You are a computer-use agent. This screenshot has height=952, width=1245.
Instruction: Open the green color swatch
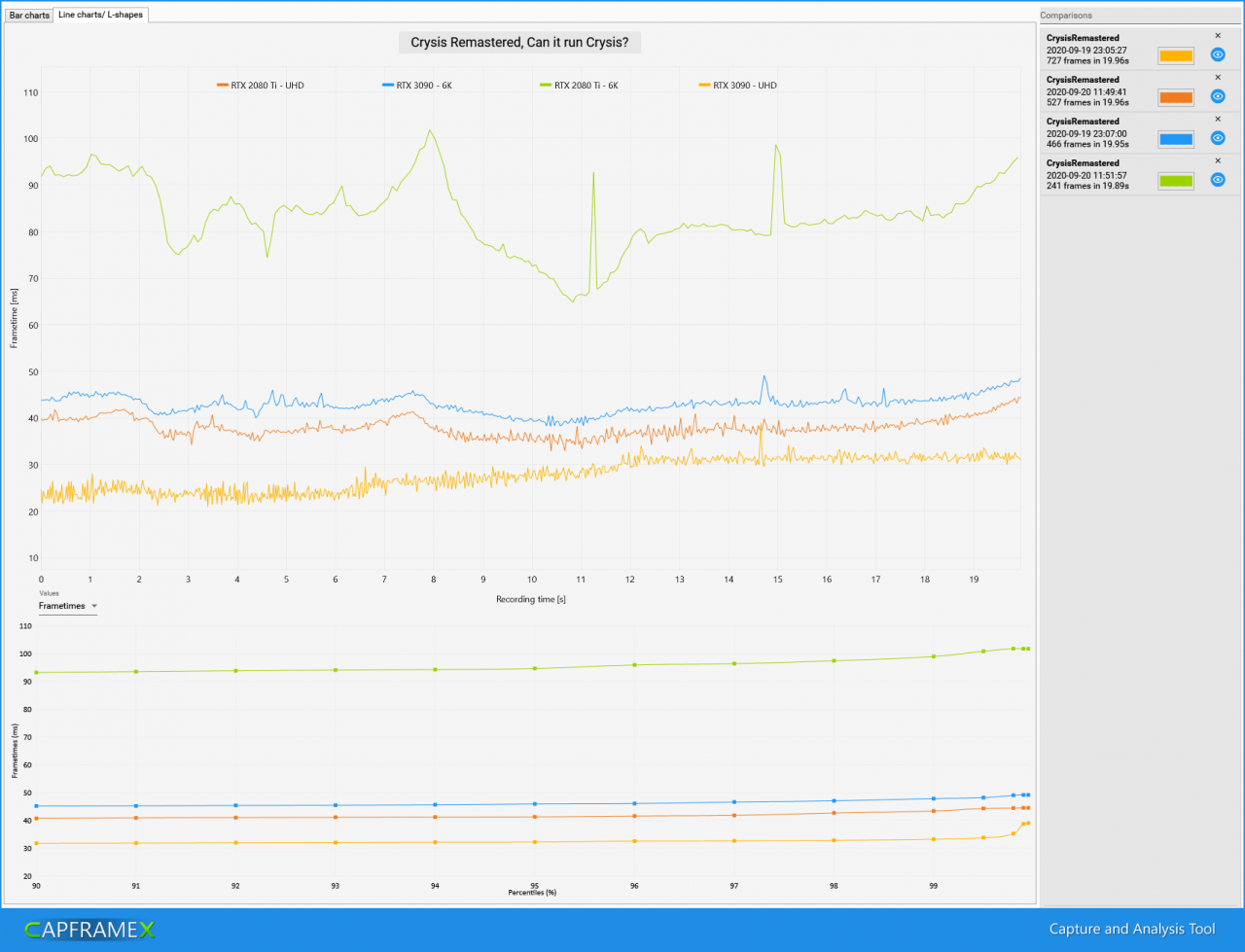click(x=1176, y=181)
